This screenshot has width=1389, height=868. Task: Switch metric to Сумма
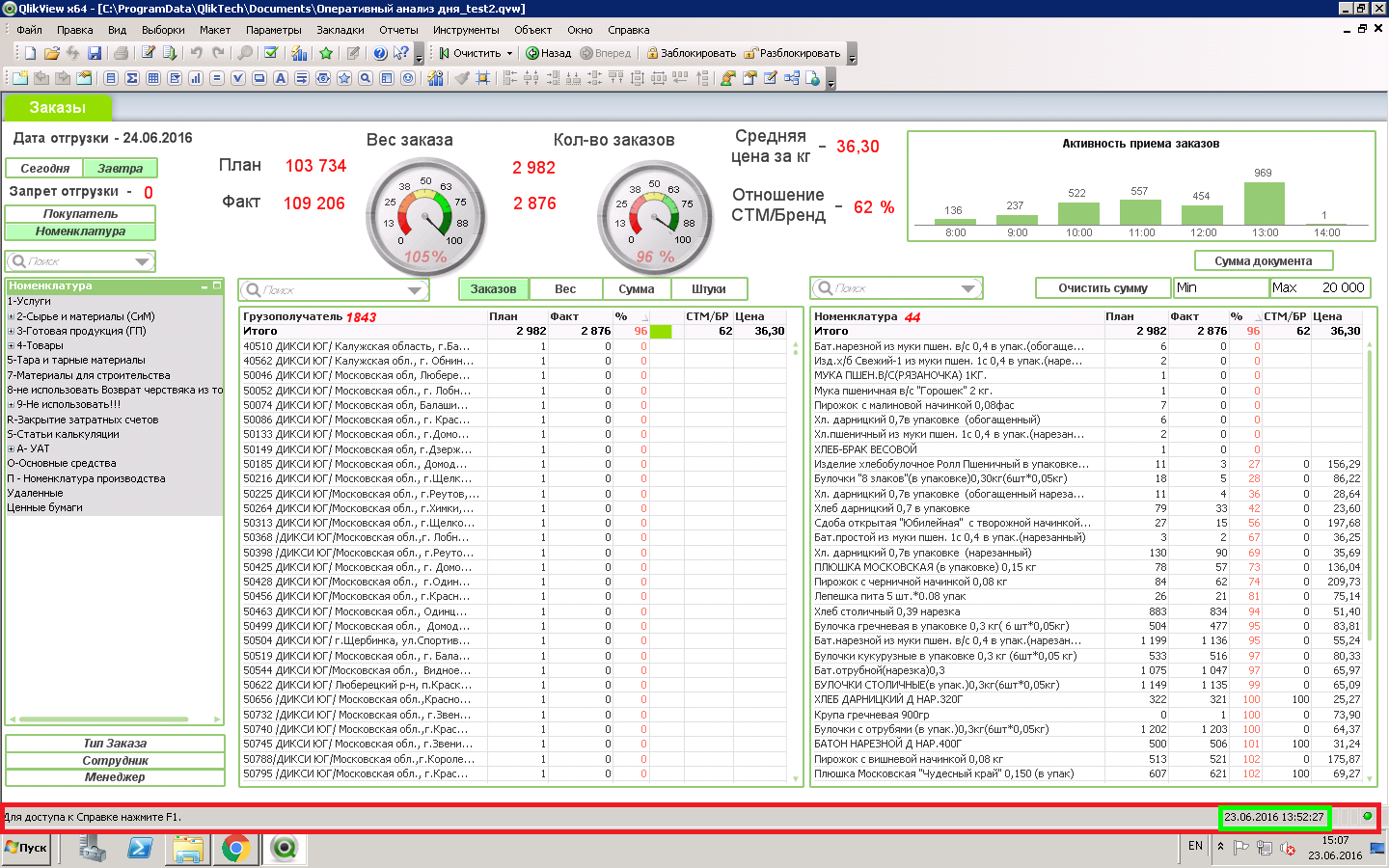coord(637,288)
